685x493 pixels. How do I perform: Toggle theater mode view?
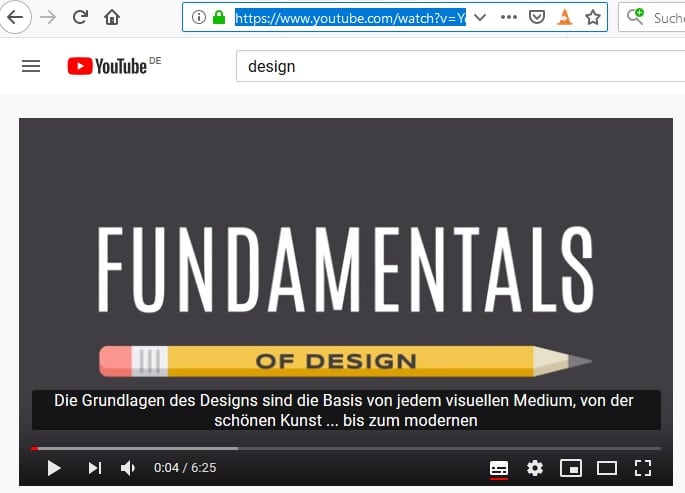point(606,468)
